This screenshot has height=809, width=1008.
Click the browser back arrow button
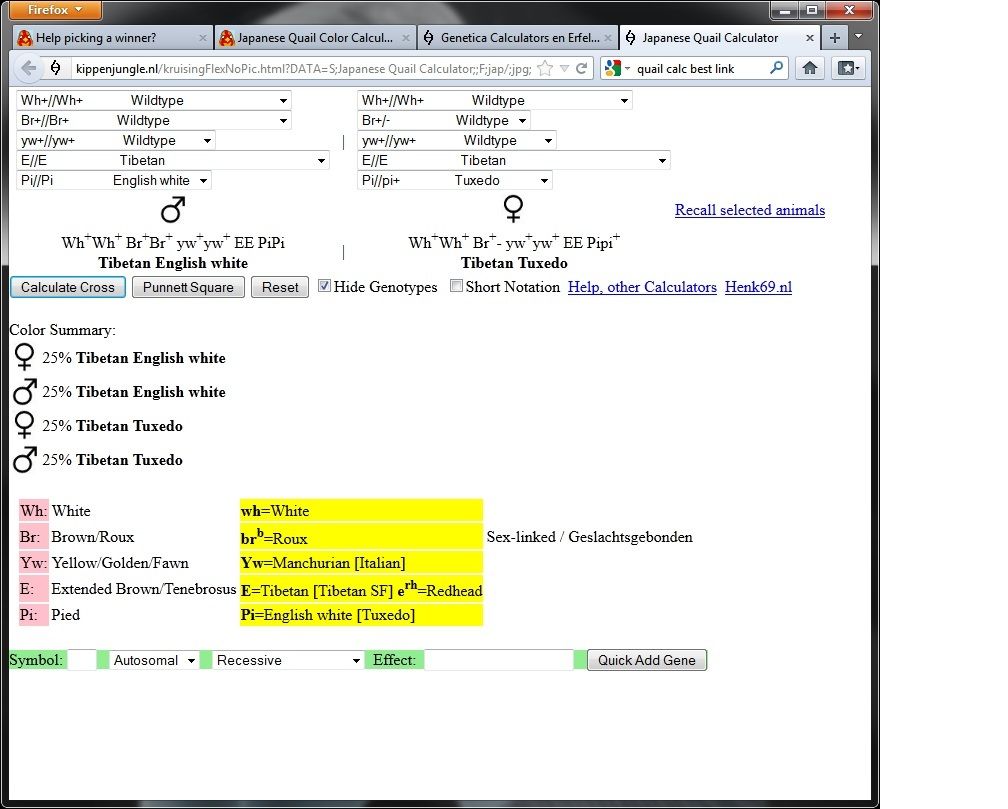29,69
